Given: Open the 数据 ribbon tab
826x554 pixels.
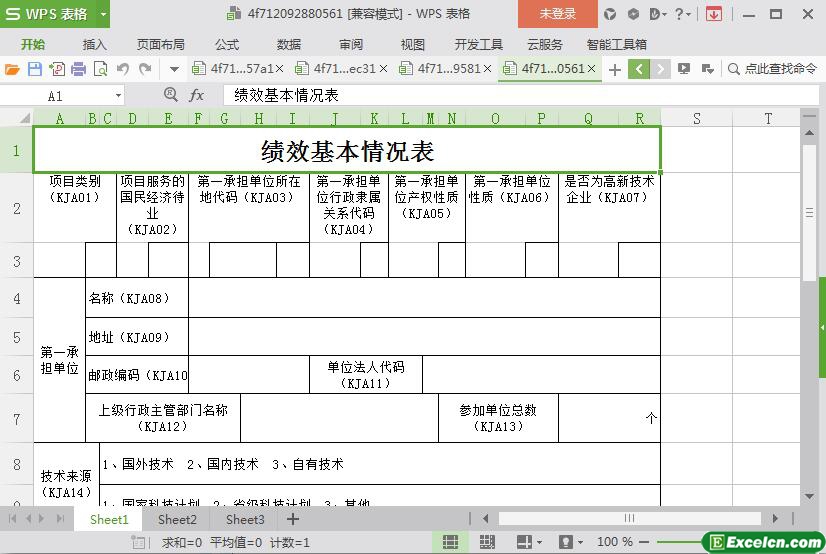Looking at the screenshot, I should (289, 44).
